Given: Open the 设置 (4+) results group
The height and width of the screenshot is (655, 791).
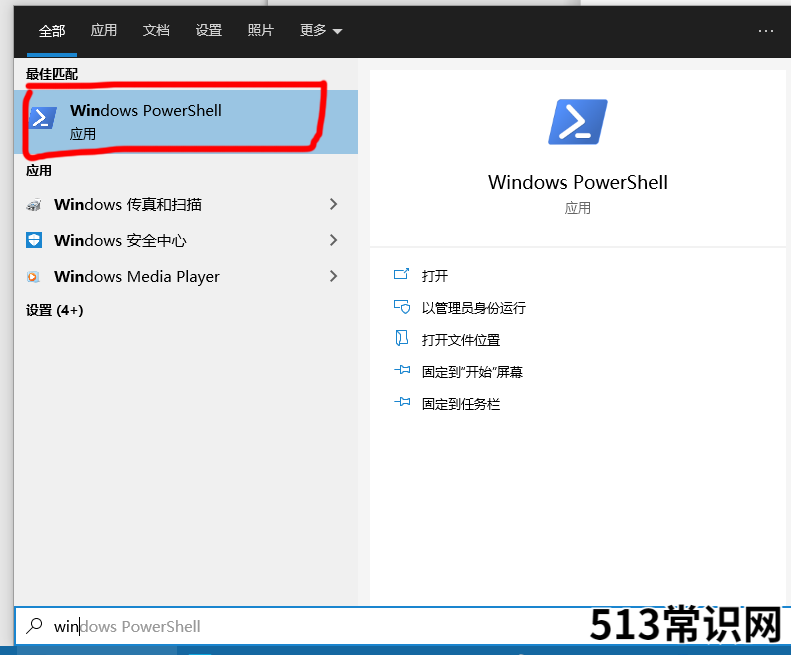Looking at the screenshot, I should (54, 310).
